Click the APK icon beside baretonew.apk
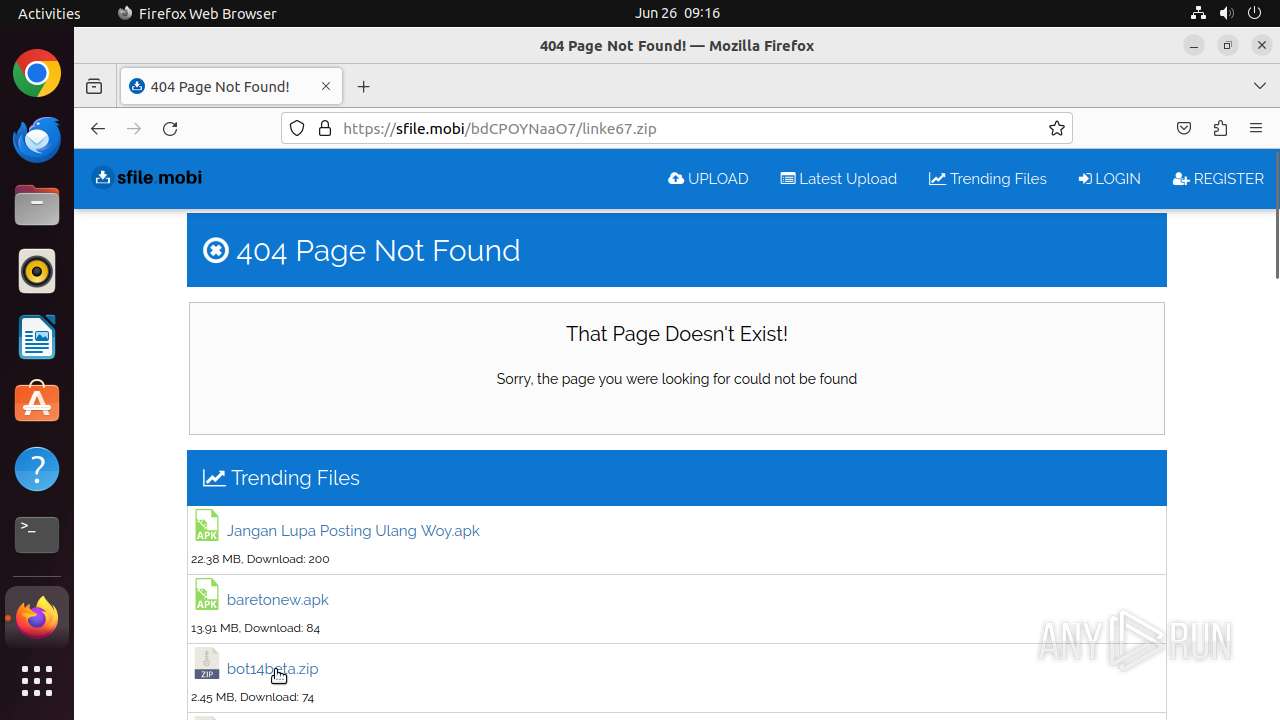 [x=206, y=594]
